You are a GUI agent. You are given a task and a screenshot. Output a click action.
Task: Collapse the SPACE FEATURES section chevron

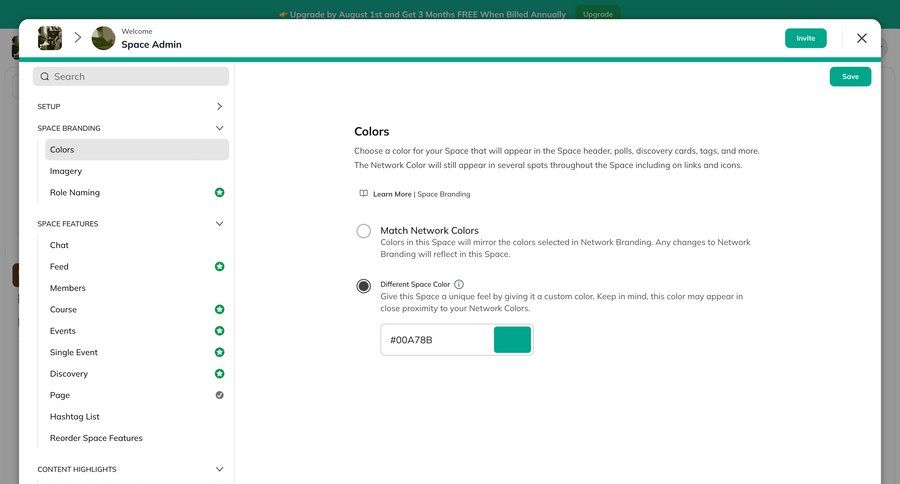pyautogui.click(x=219, y=223)
